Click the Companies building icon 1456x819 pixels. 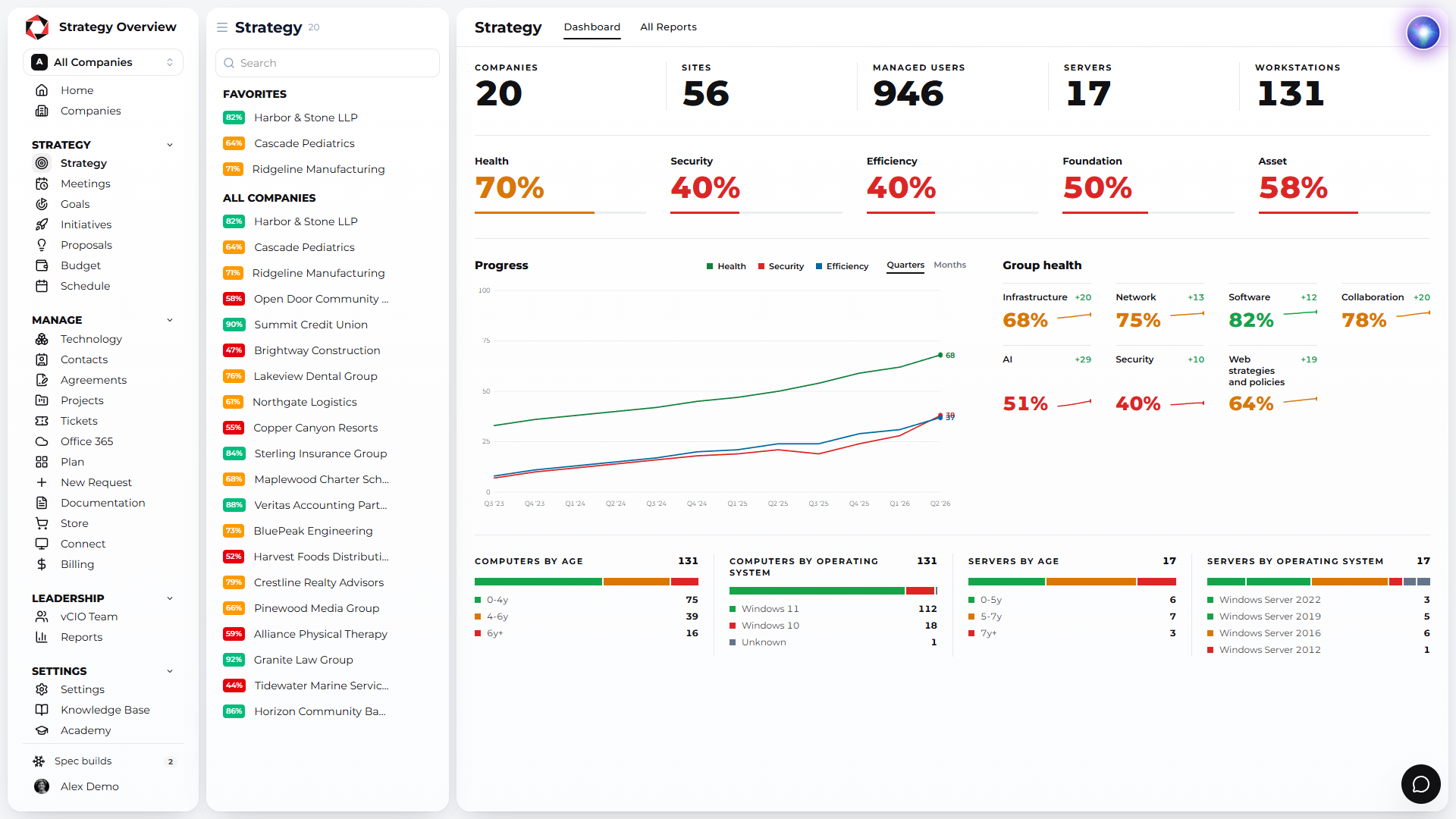(42, 111)
